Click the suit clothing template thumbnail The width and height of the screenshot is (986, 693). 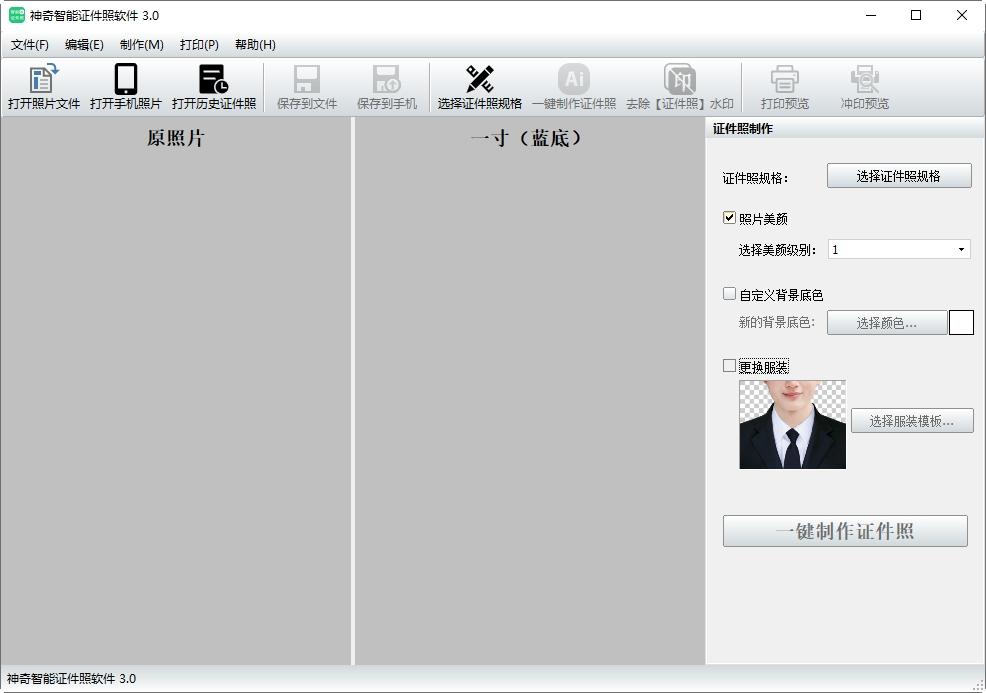(792, 424)
